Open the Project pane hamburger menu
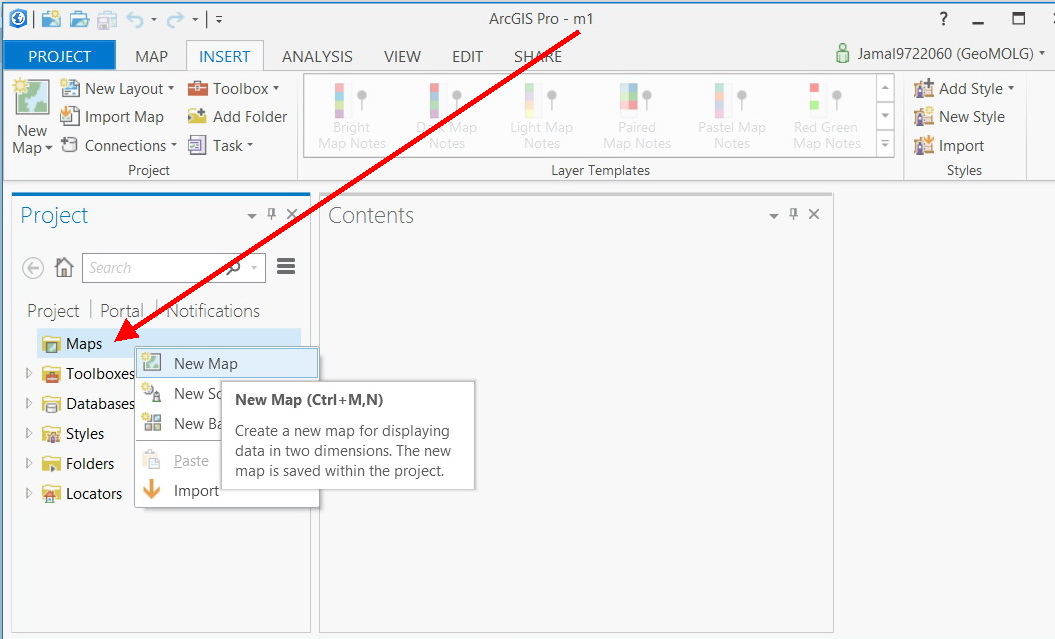This screenshot has width=1055, height=639. tap(286, 266)
